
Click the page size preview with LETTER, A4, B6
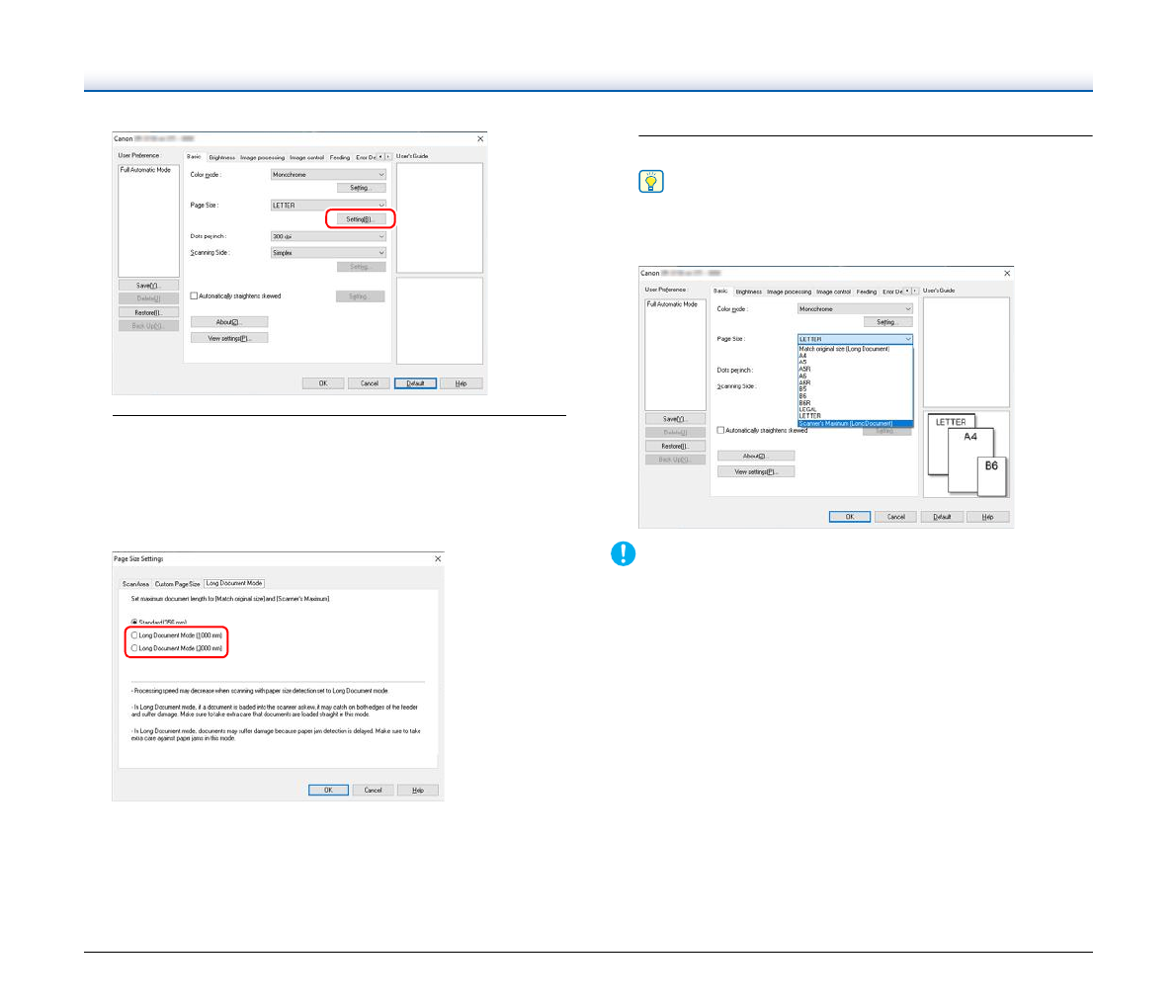966,455
